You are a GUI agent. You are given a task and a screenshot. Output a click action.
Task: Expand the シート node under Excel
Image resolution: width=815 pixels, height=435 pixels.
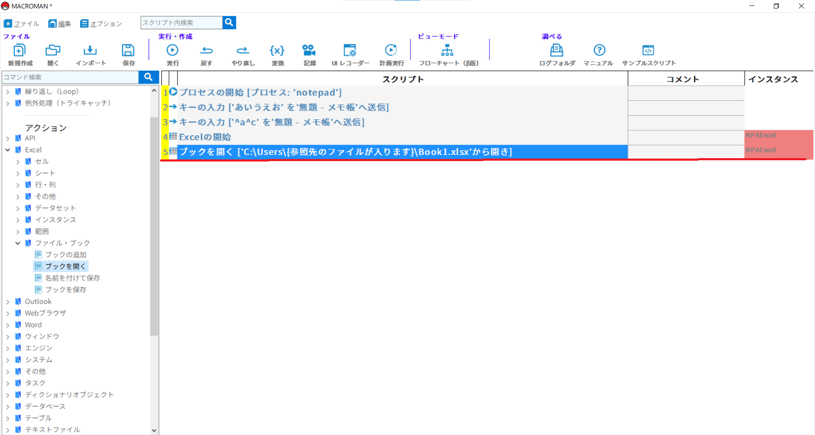18,173
